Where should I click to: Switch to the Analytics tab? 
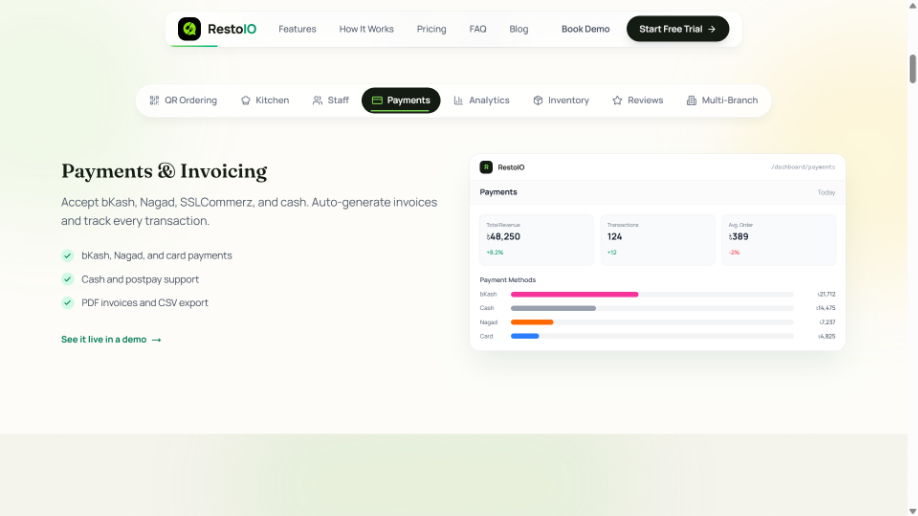(481, 100)
